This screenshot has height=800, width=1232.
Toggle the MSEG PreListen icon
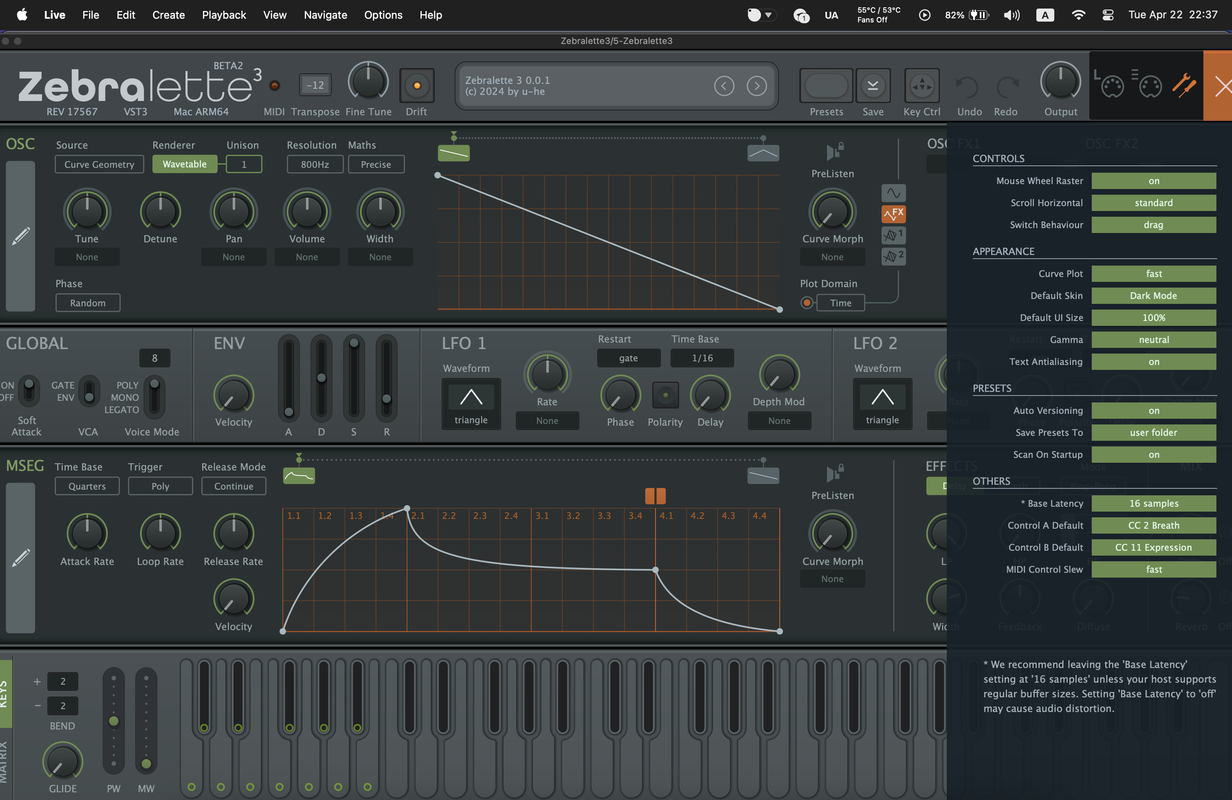[833, 474]
